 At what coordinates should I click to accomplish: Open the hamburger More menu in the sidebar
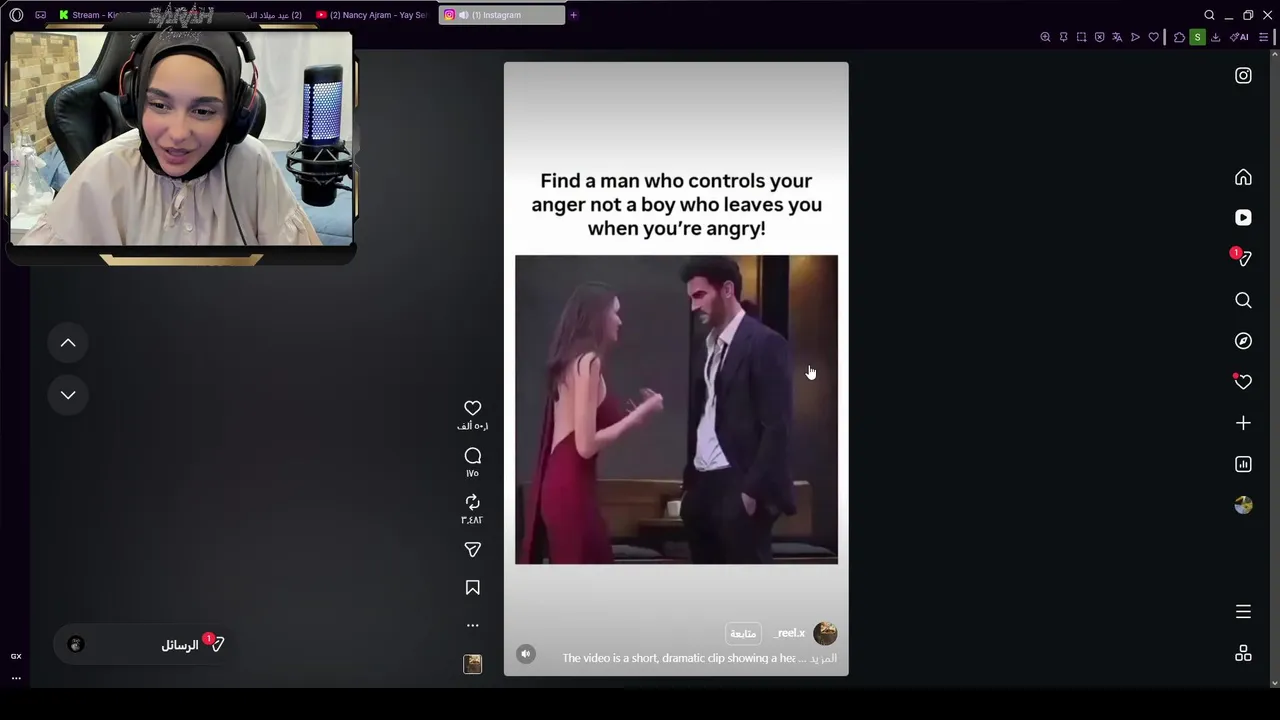pyautogui.click(x=1243, y=612)
